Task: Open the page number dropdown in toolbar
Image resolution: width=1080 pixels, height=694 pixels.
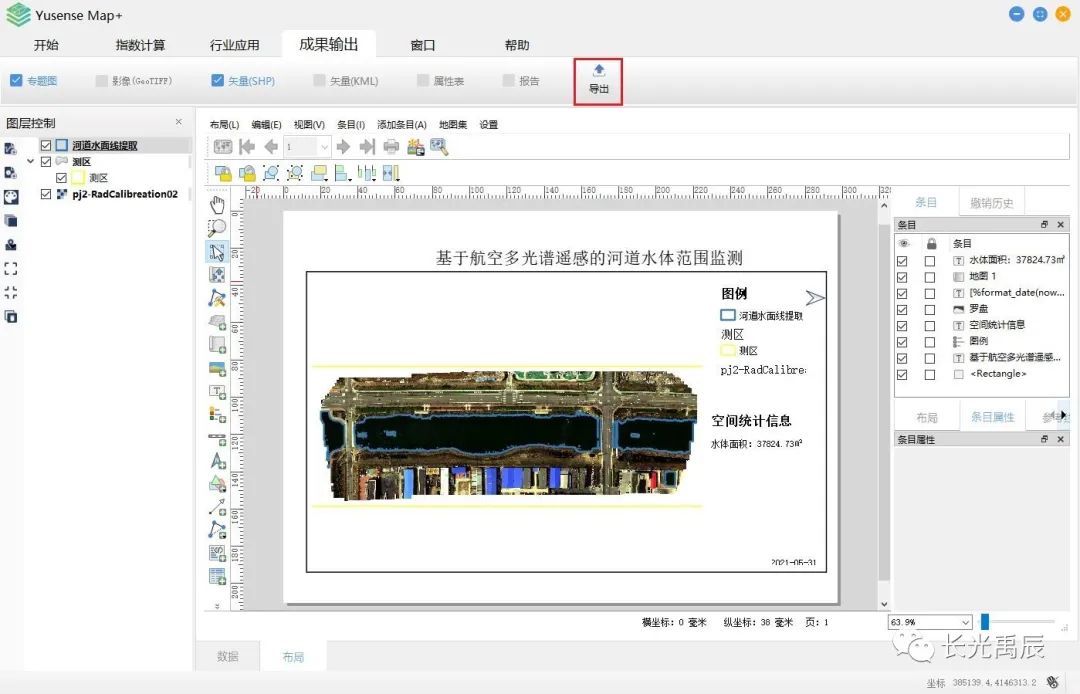Action: point(324,147)
